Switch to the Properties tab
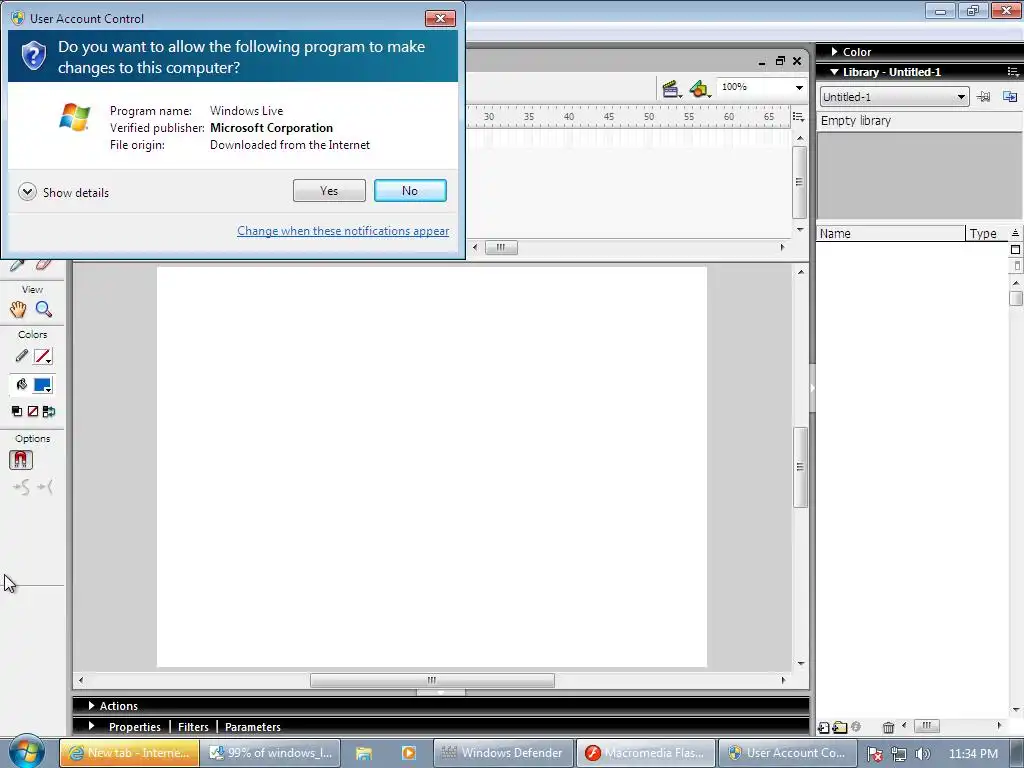This screenshot has width=1024, height=768. coord(135,727)
